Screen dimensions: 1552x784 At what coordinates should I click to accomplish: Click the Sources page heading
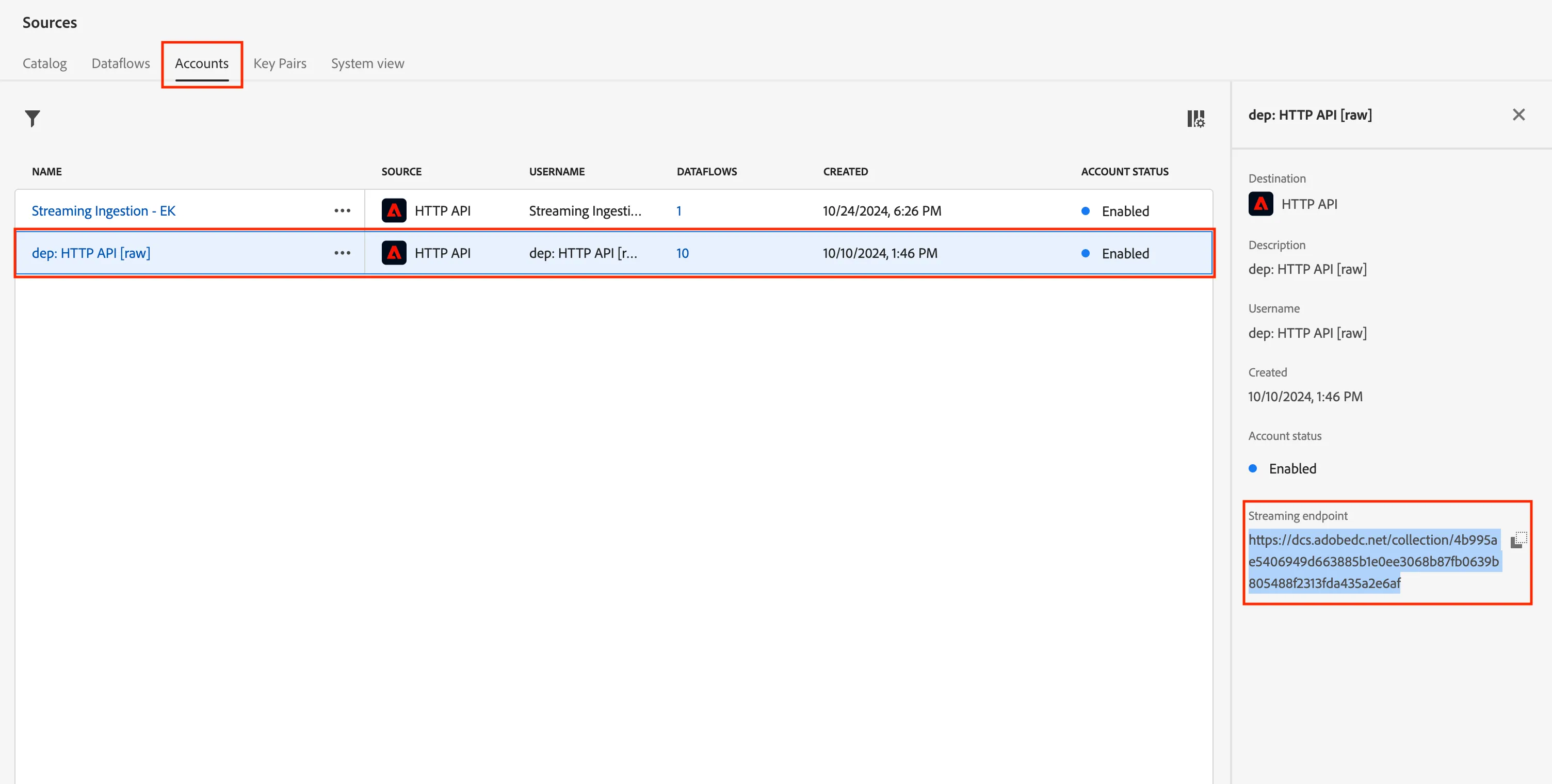tap(50, 22)
